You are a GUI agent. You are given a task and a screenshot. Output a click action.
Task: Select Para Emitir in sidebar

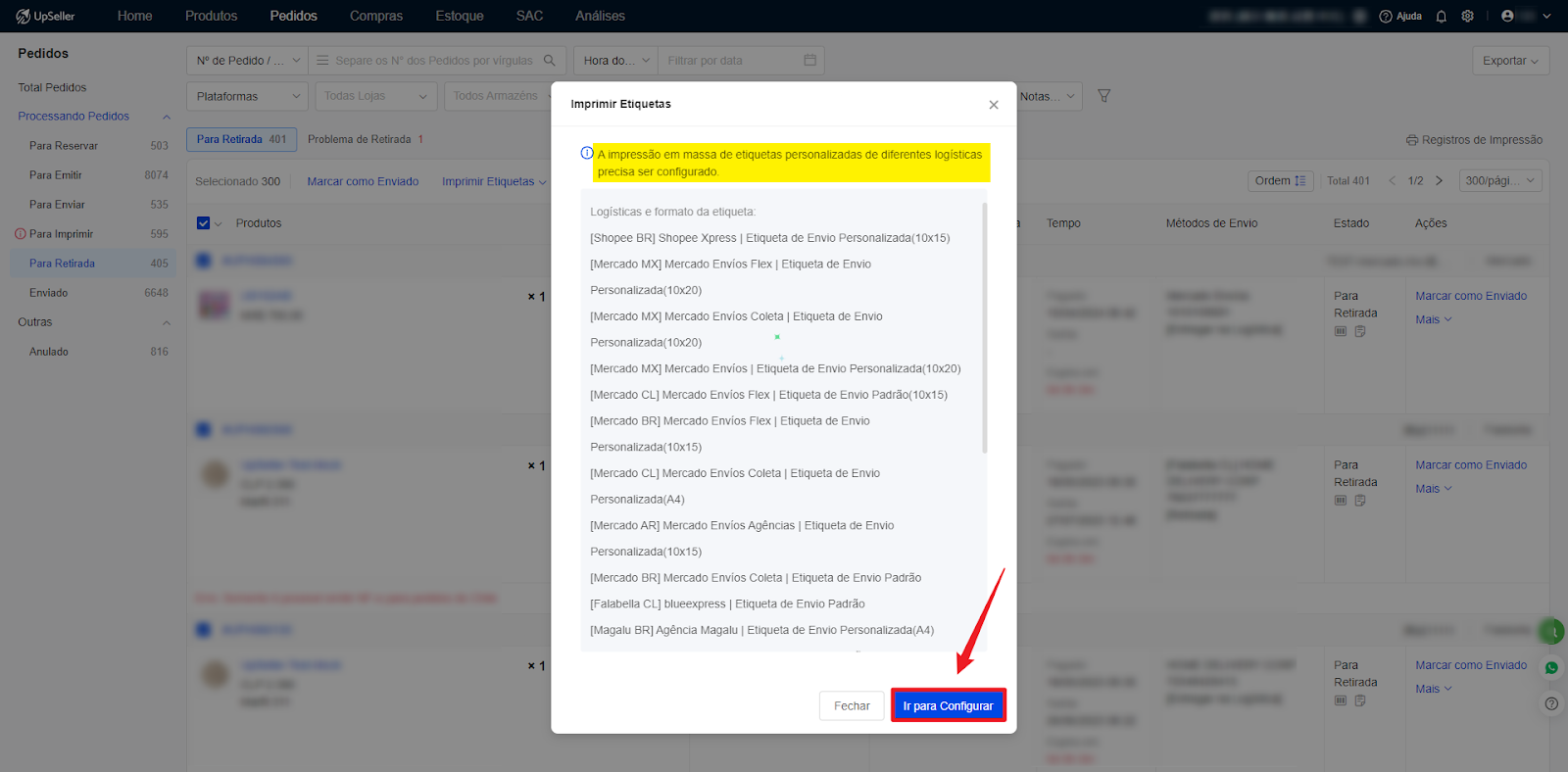click(x=93, y=175)
